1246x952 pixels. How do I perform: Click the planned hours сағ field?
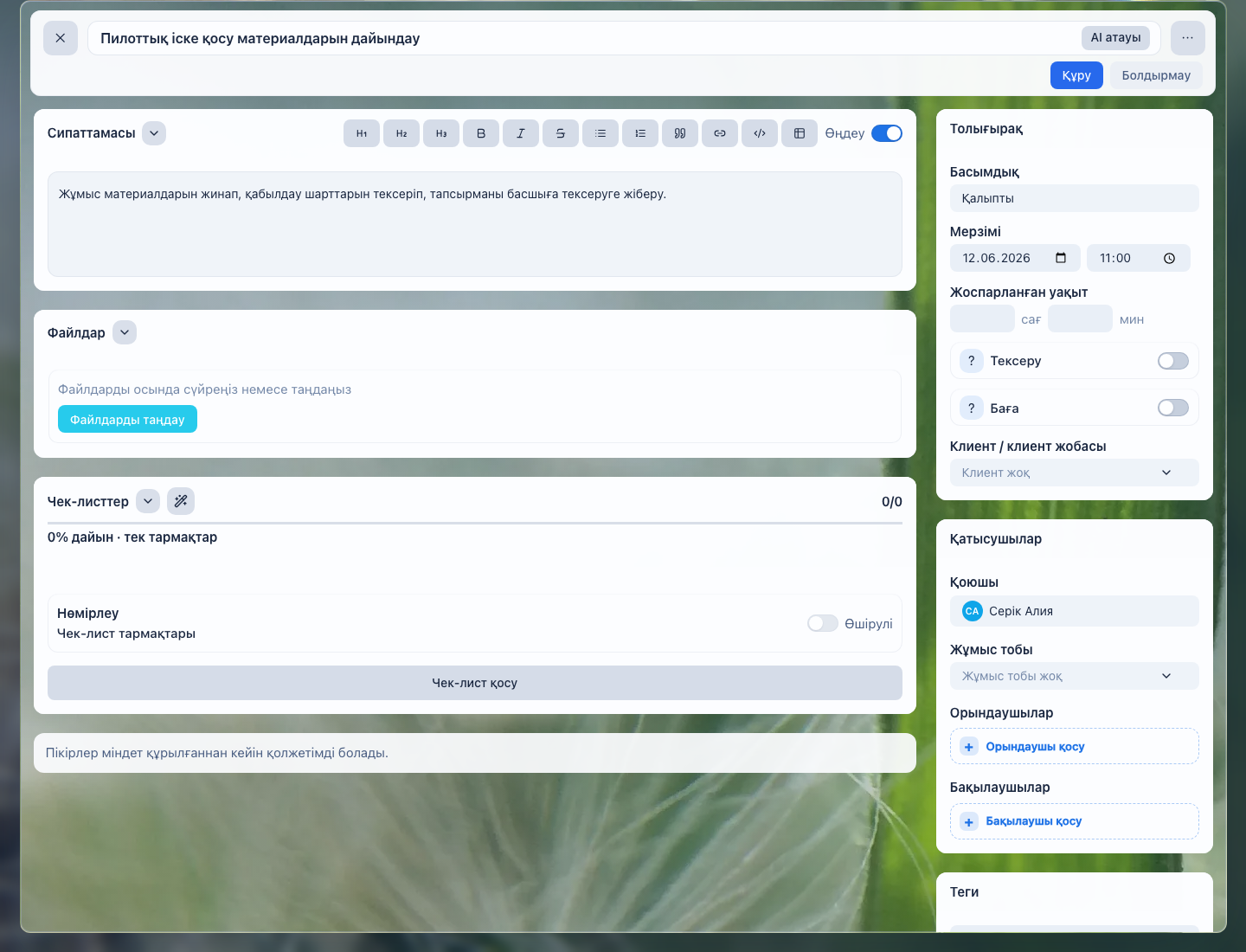[982, 318]
